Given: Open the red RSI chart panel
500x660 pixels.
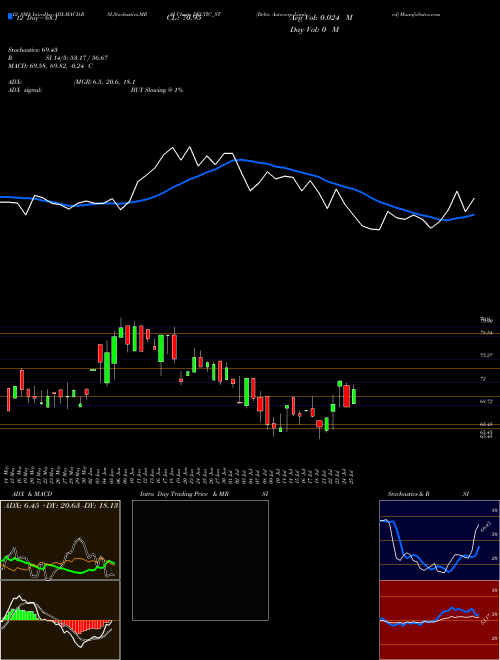Looking at the screenshot, I should (x=439, y=620).
